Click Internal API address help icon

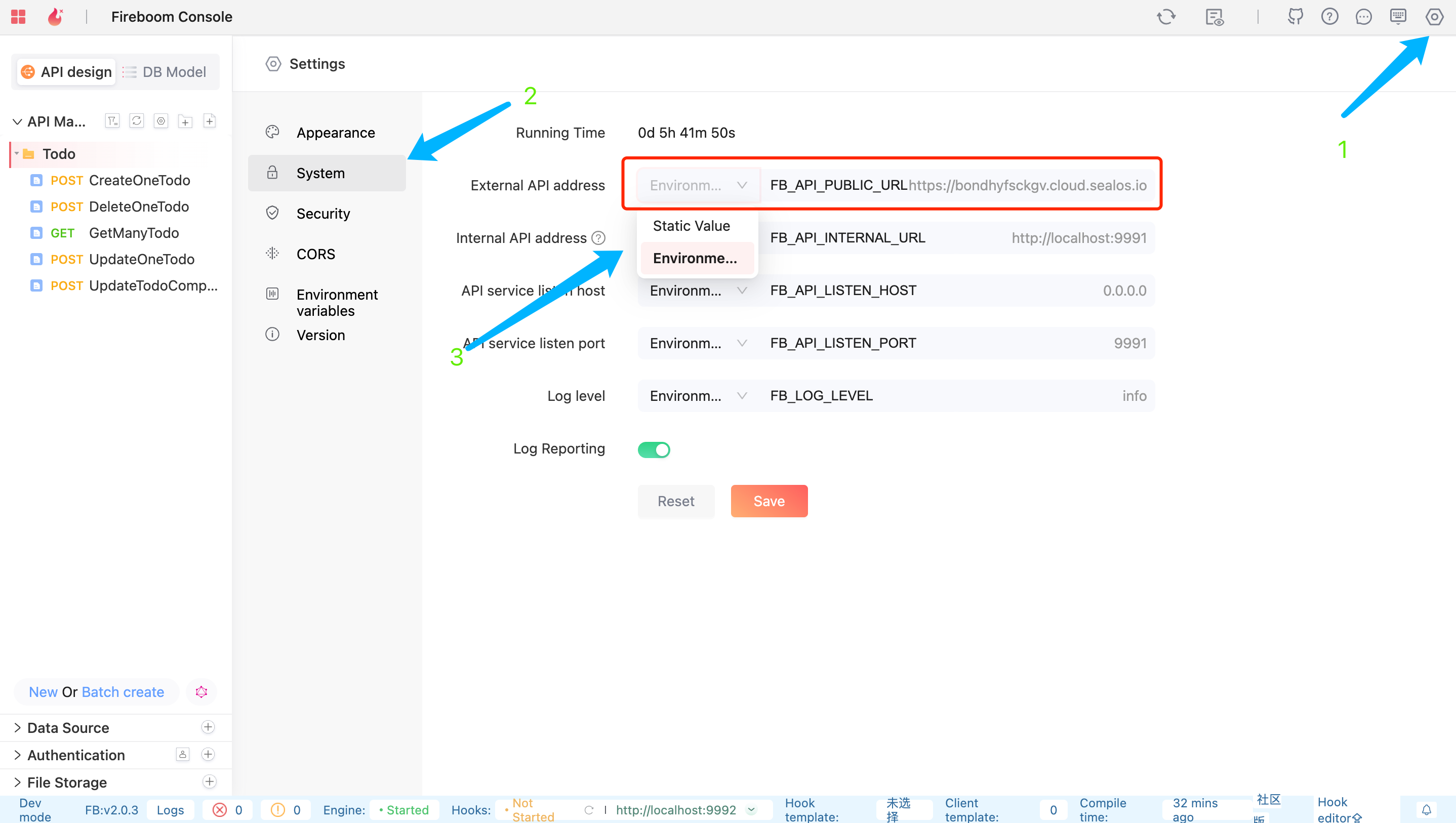click(598, 238)
